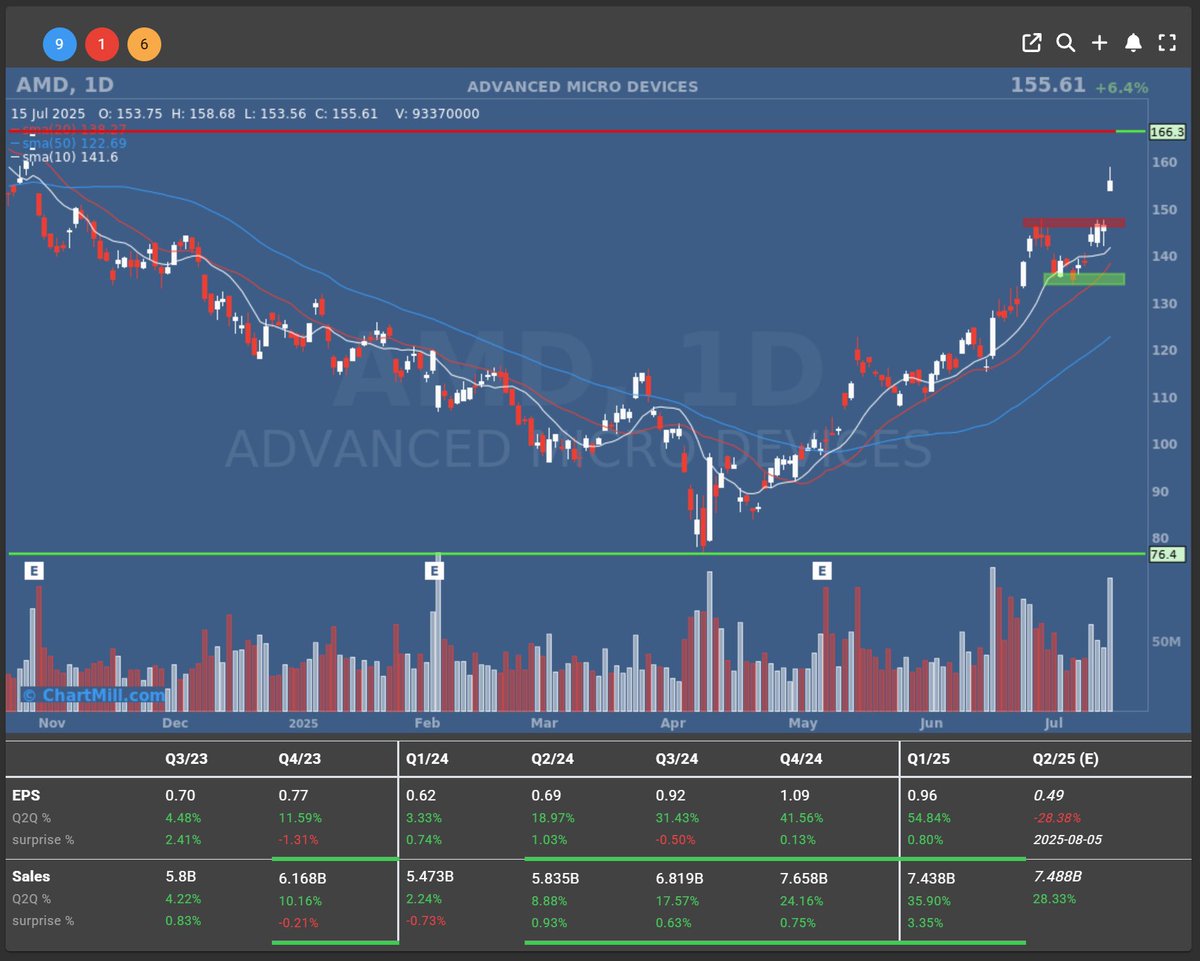Image resolution: width=1200 pixels, height=961 pixels.
Task: Click the Q3/24 column header
Action: click(x=677, y=759)
